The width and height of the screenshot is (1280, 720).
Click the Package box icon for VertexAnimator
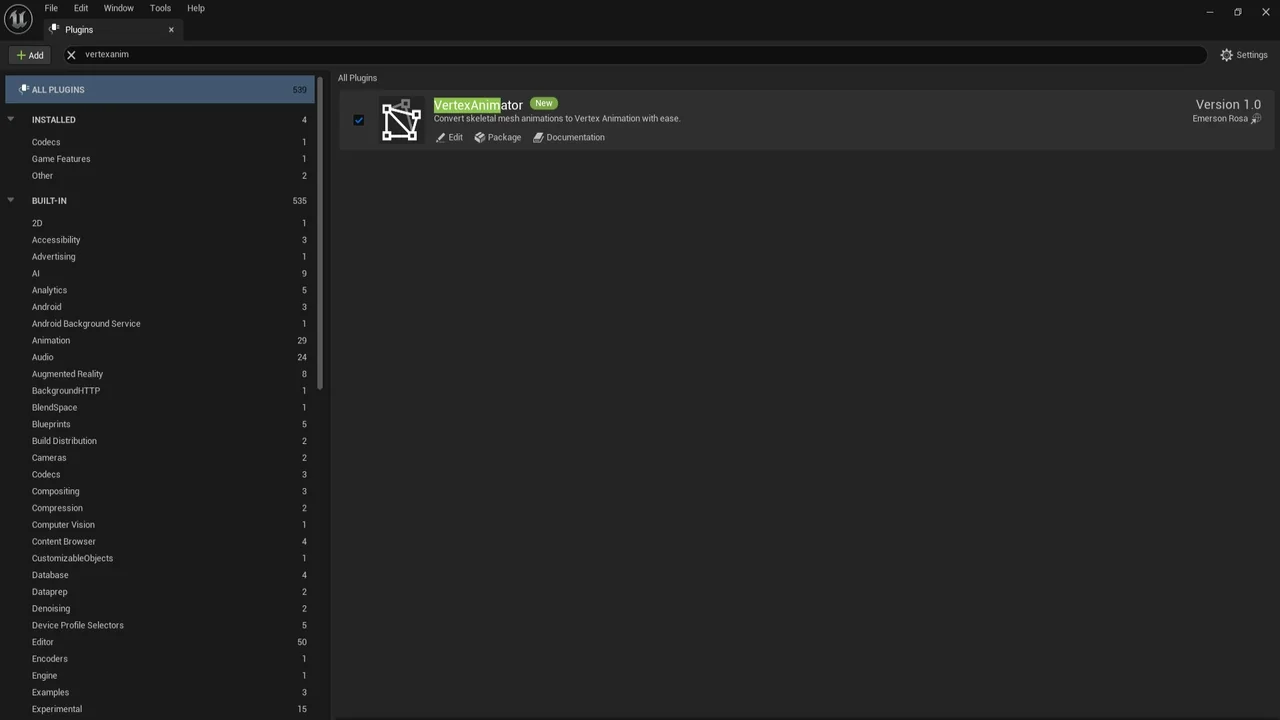[480, 137]
